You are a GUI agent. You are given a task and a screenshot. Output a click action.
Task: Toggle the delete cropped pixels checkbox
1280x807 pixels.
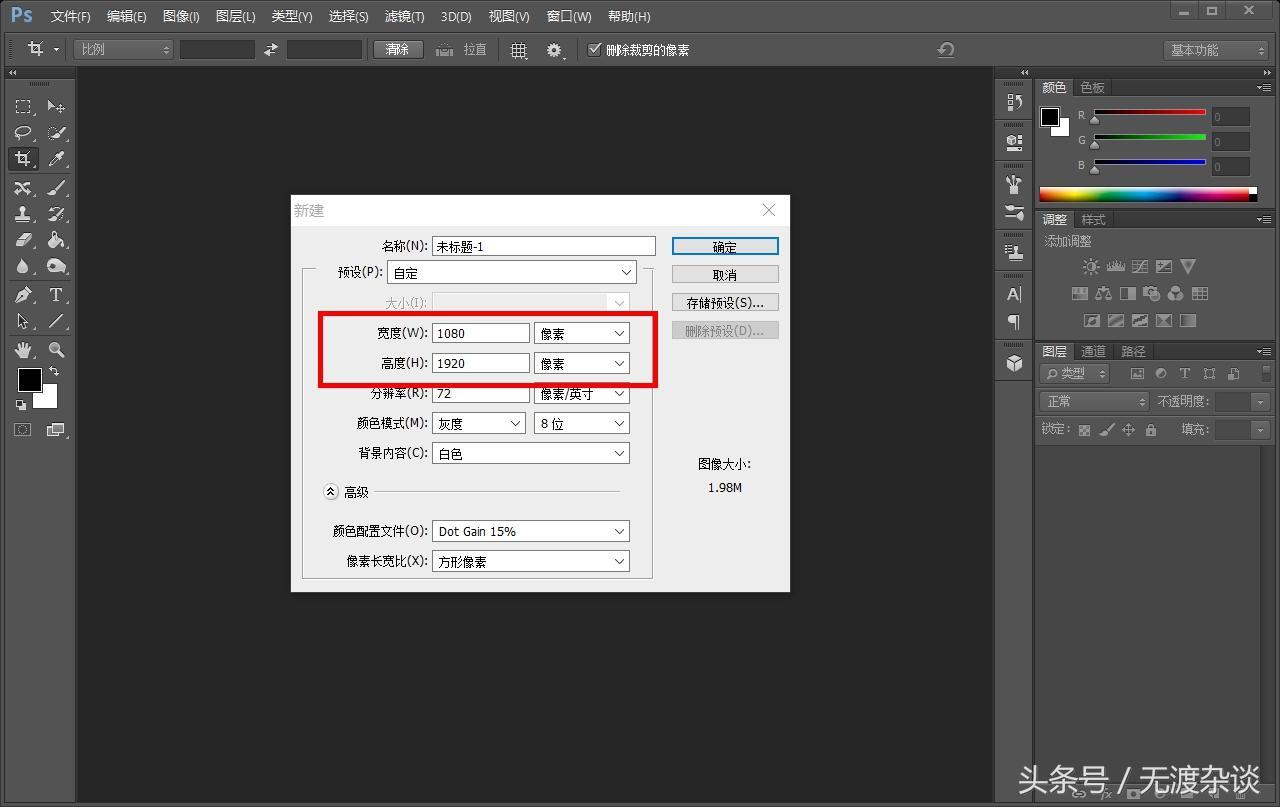595,49
